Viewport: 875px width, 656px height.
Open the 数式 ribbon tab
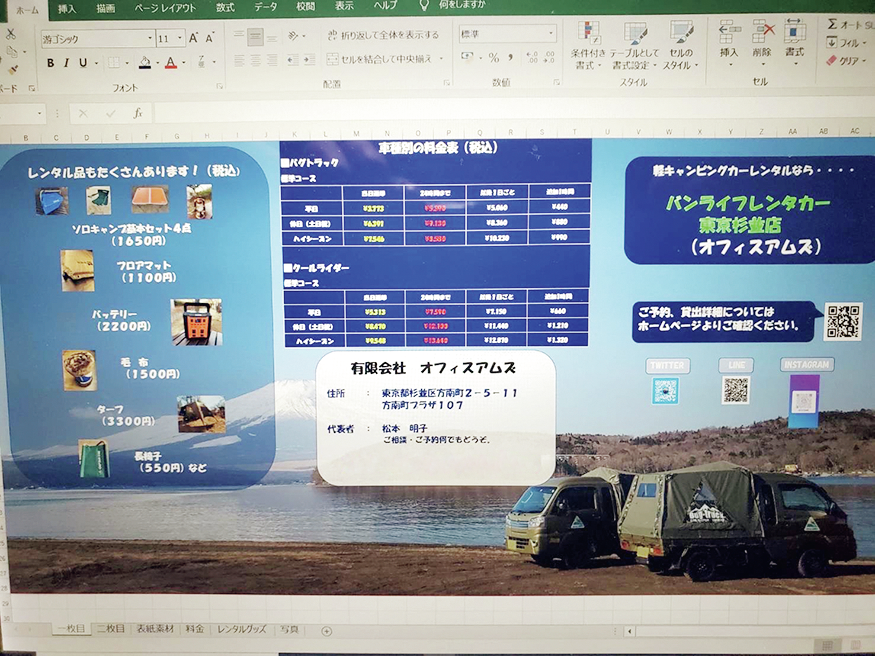[225, 7]
